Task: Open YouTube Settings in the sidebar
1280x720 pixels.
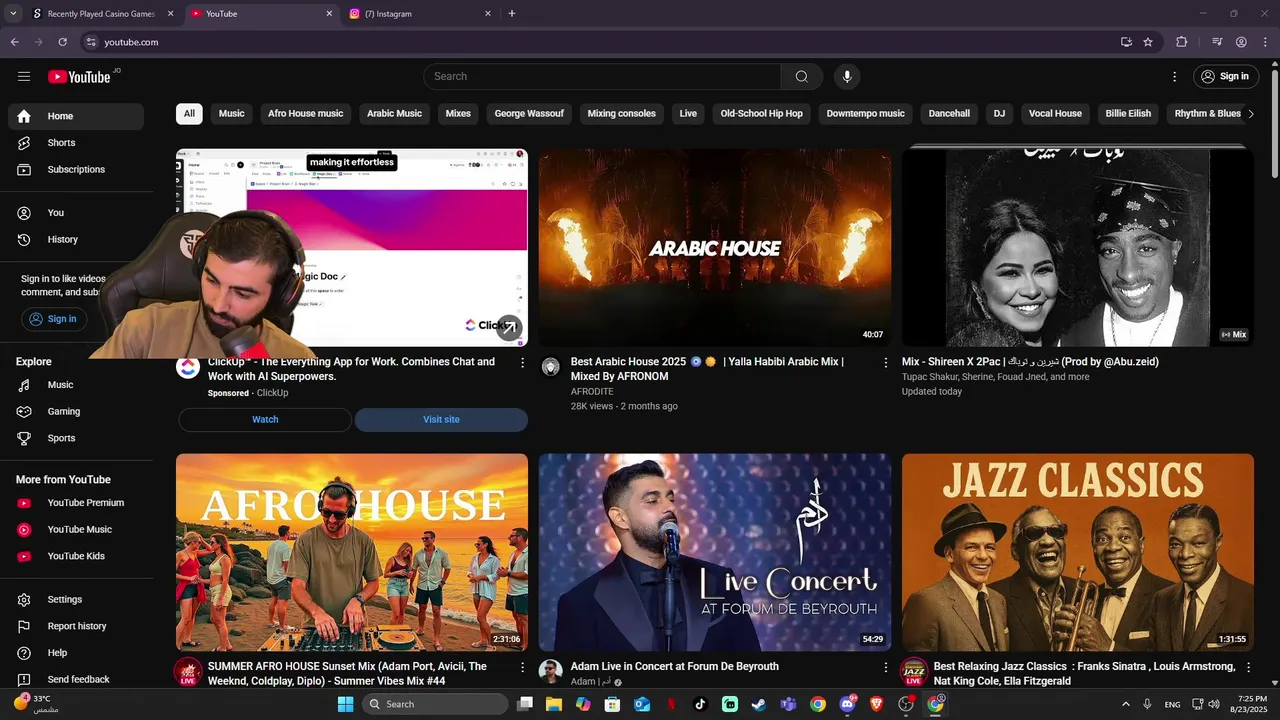Action: point(76,599)
